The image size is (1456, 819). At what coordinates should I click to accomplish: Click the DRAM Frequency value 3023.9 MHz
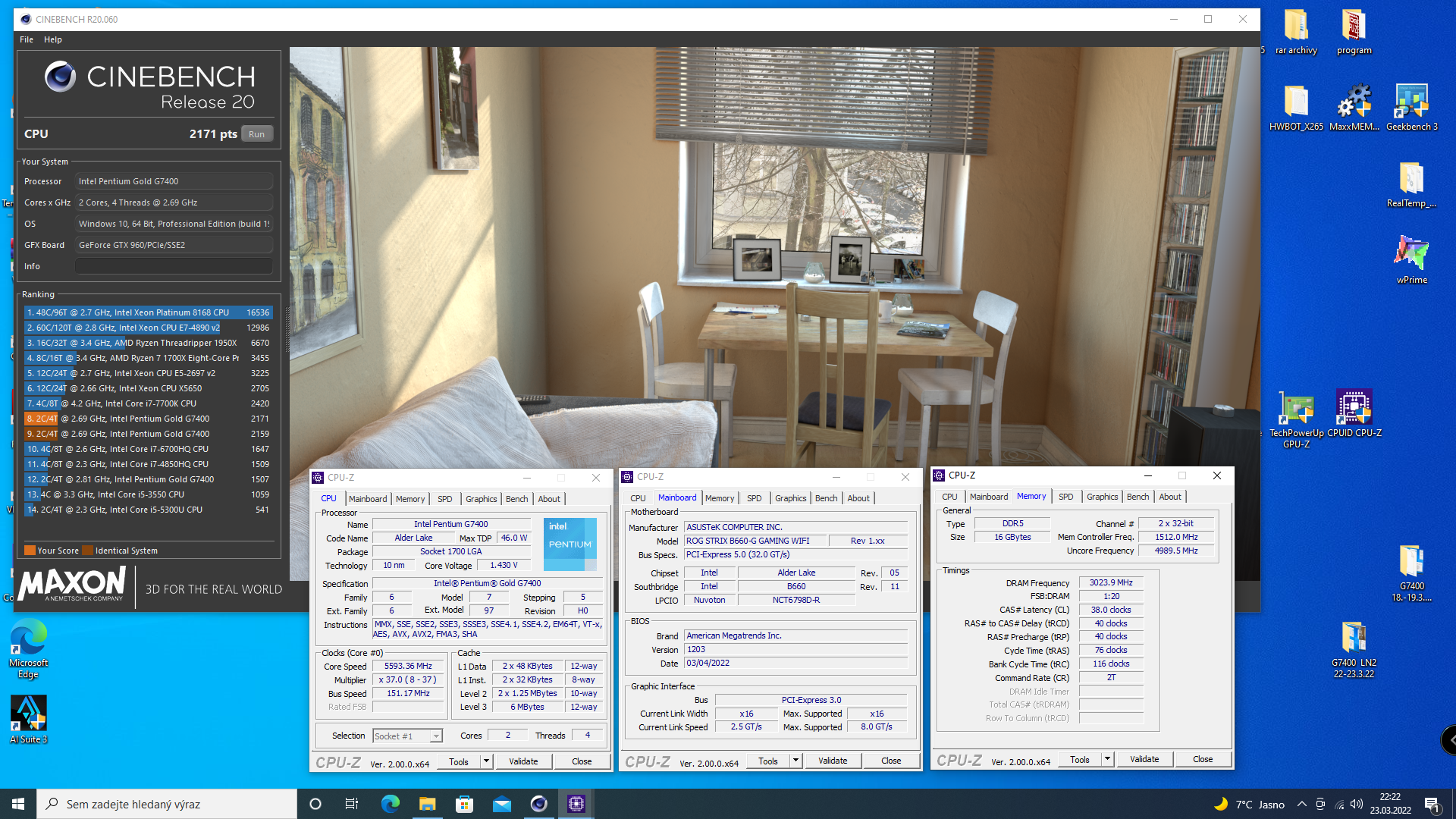click(x=1111, y=582)
